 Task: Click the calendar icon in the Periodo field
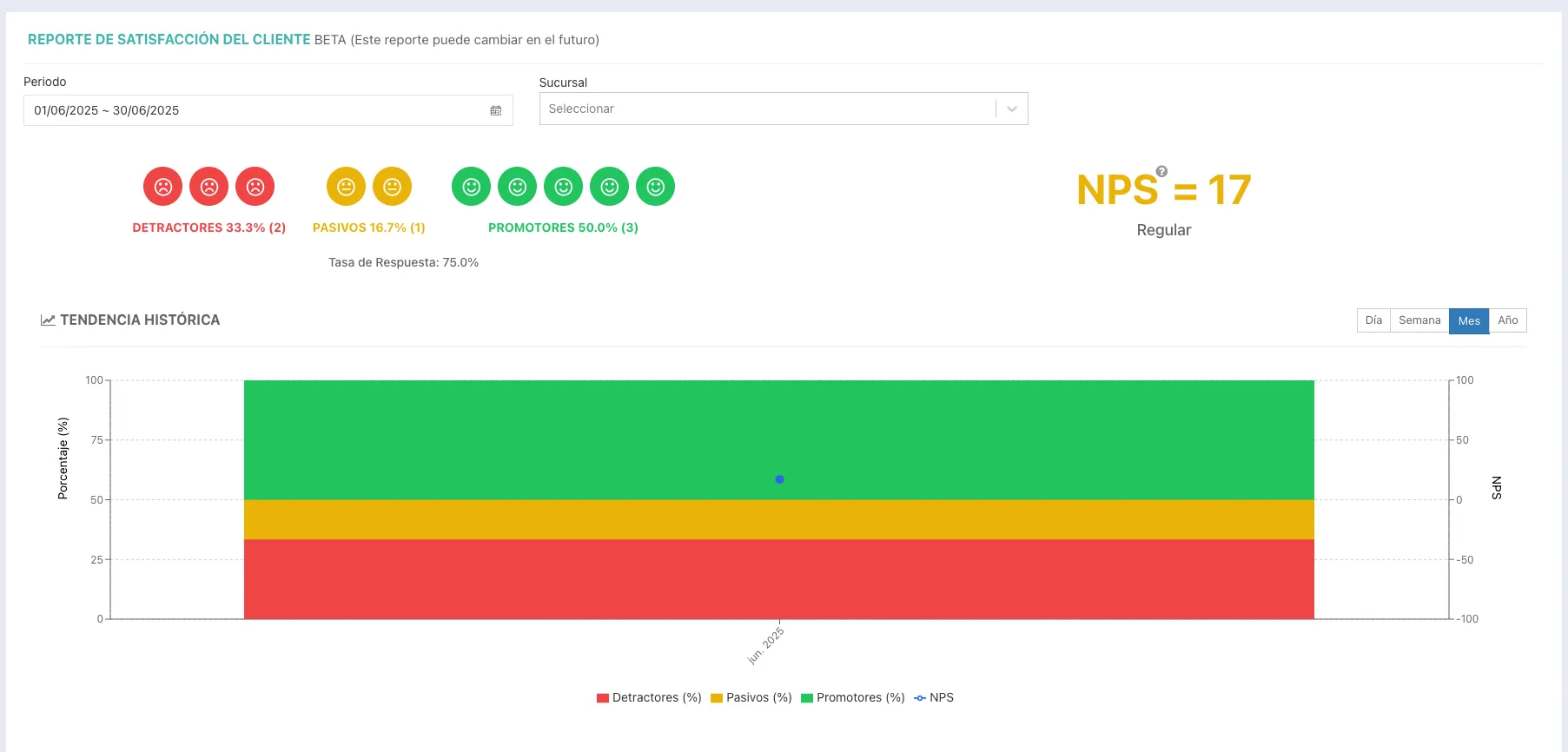pos(496,110)
